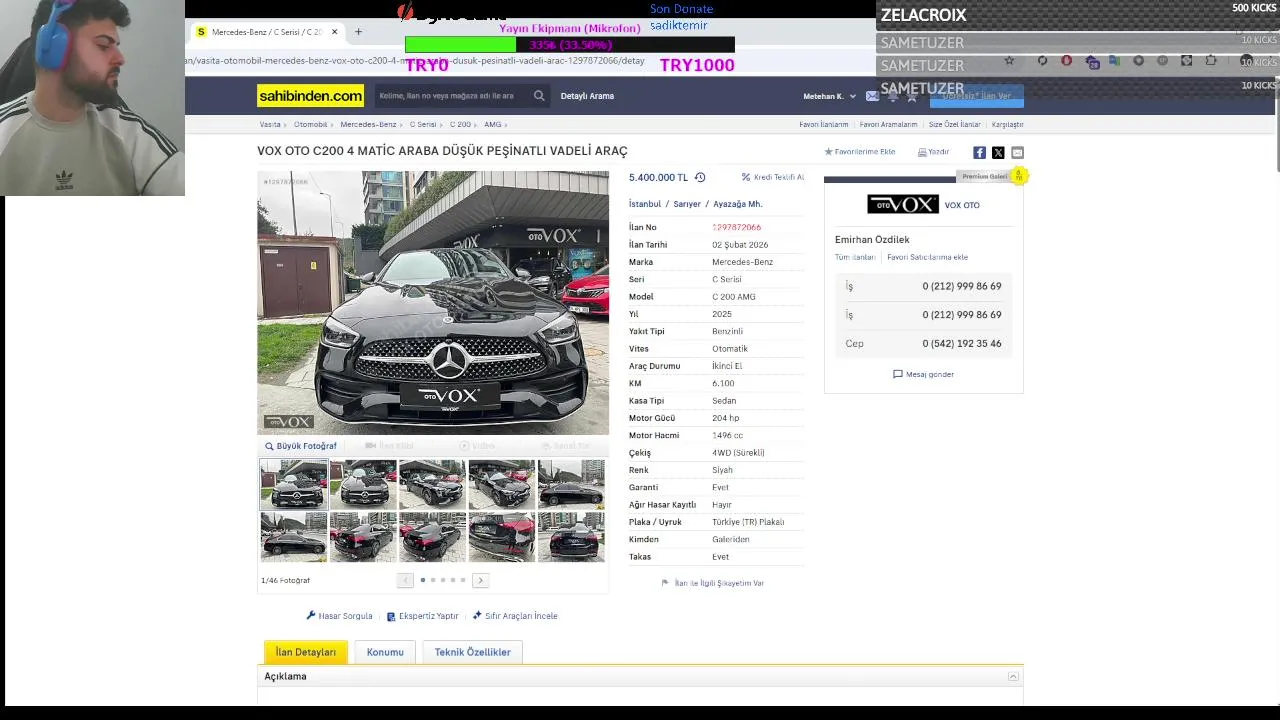
Task: Select the İlan Detayları tab
Action: tap(306, 652)
